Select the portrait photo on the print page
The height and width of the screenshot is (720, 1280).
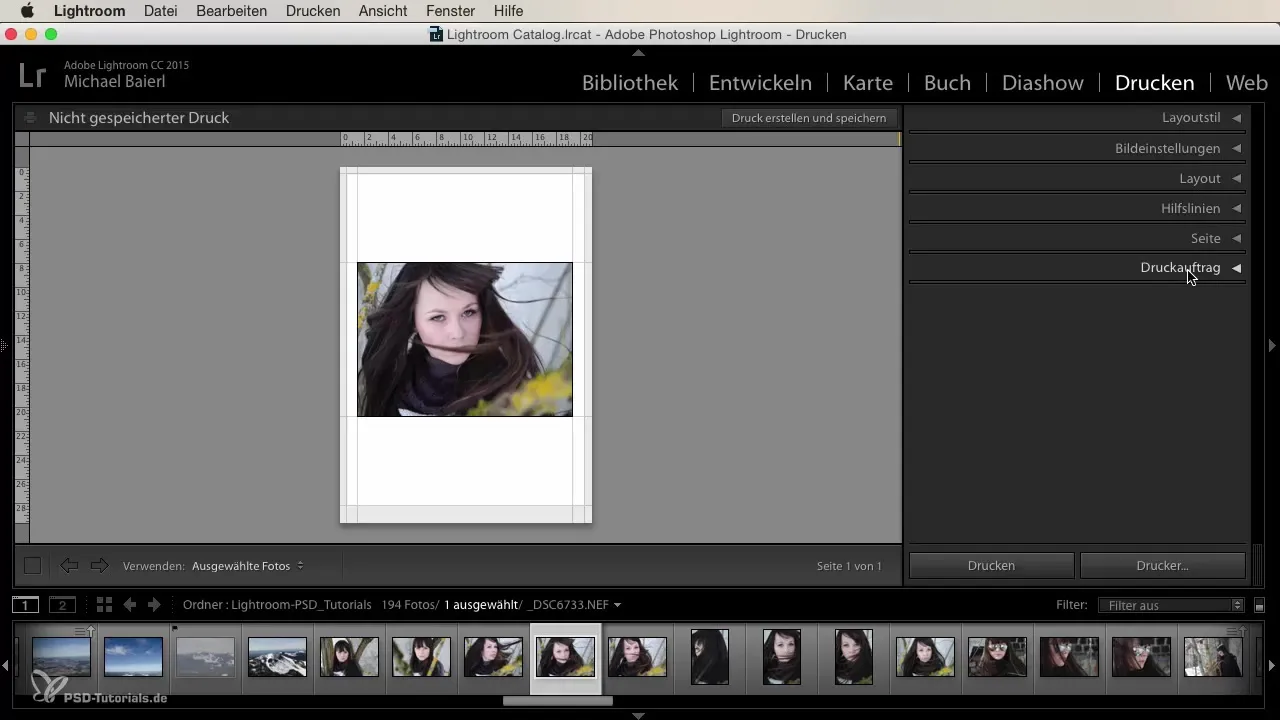tap(465, 339)
